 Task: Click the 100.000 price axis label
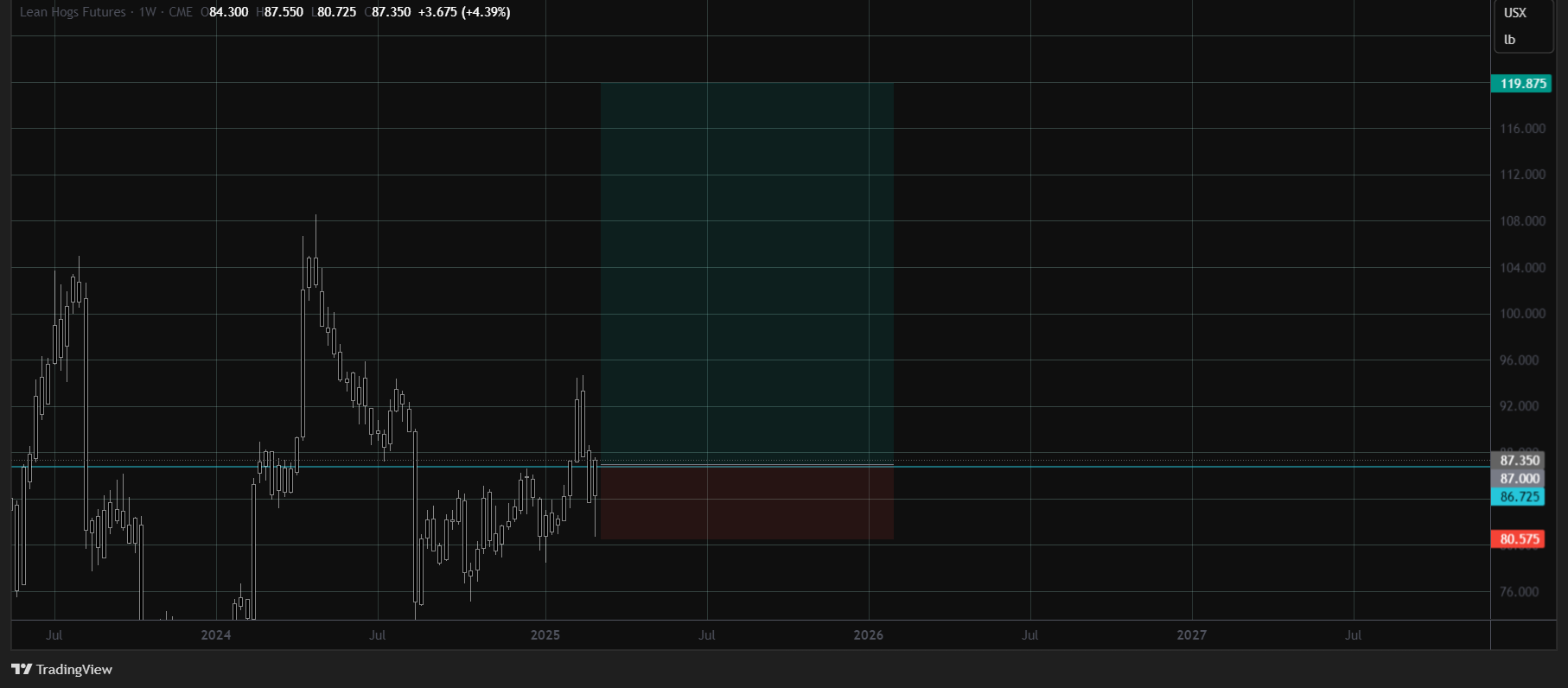1522,314
